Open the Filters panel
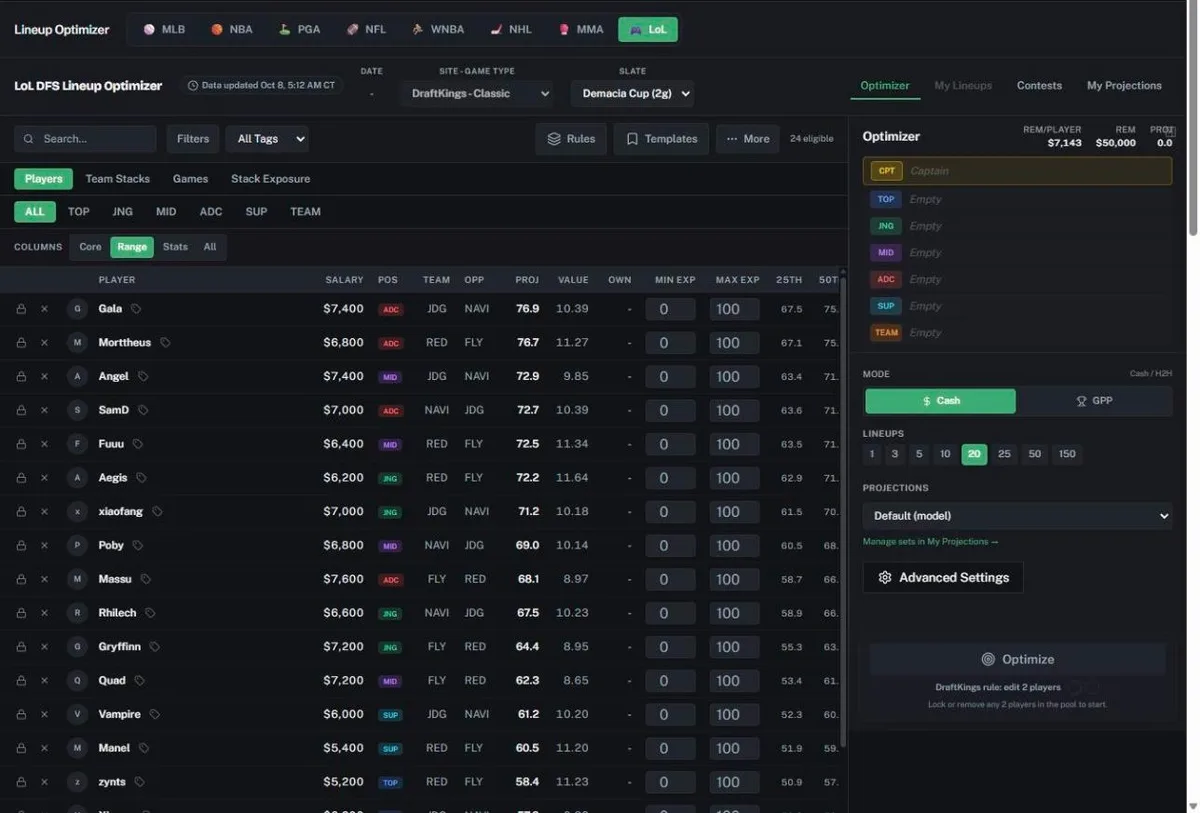The width and height of the screenshot is (1200, 813). pos(193,139)
